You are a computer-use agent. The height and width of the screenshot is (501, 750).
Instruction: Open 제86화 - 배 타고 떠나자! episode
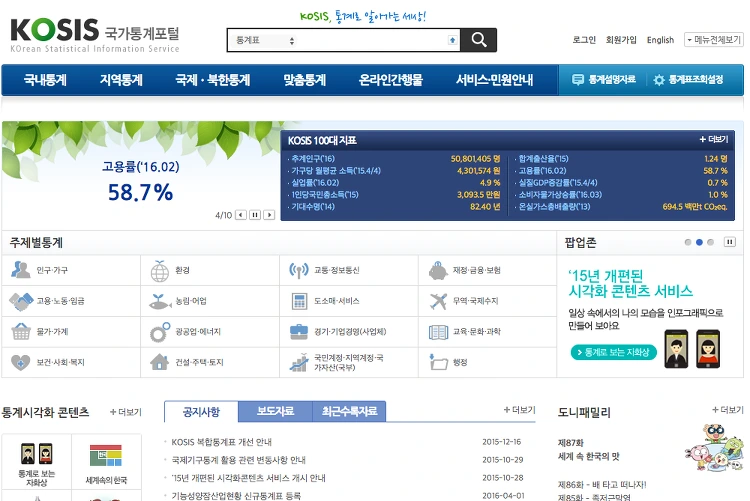pos(602,485)
